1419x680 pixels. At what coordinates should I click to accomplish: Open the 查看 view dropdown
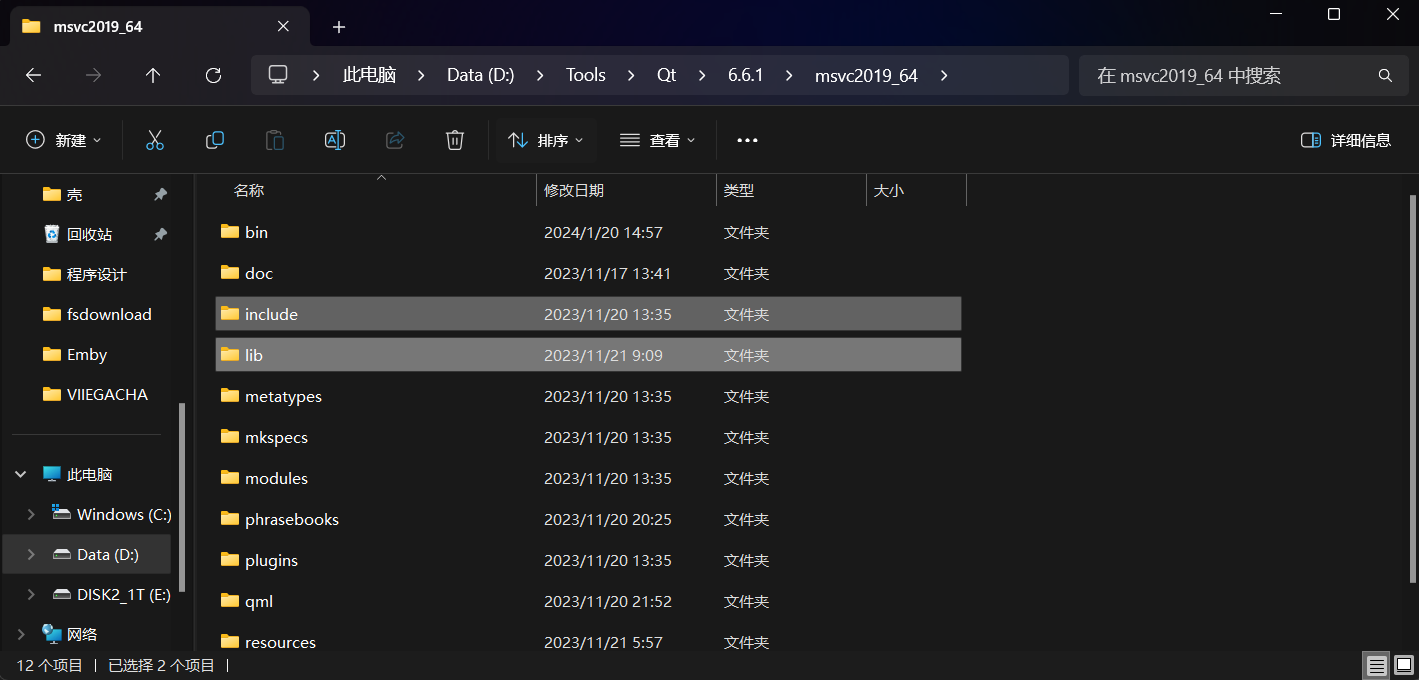657,141
